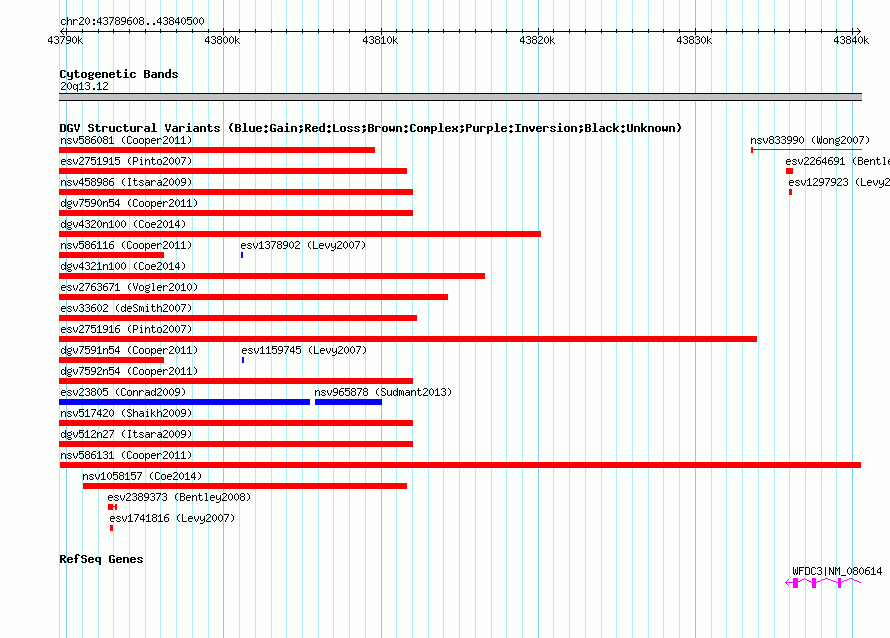Select the blue esv23805 (Conrad2009) gain bar

click(x=184, y=402)
